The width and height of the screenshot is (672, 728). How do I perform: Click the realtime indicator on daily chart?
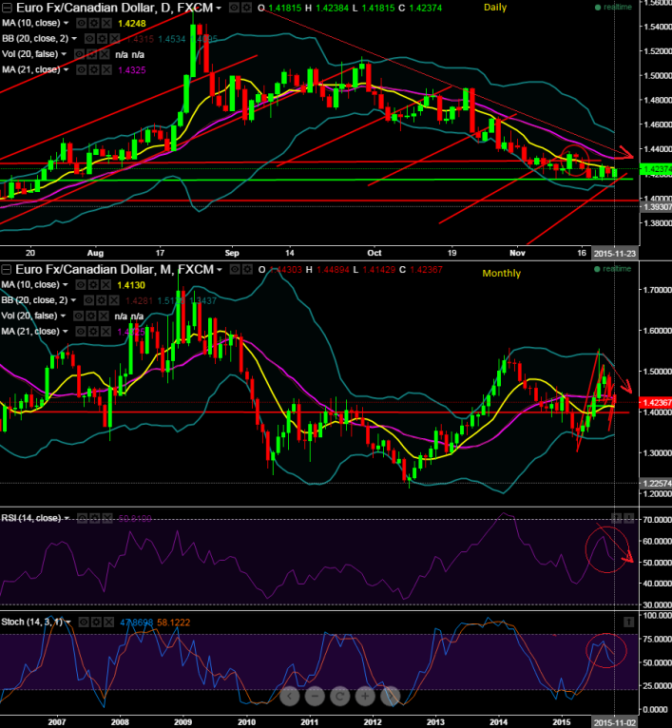point(617,8)
